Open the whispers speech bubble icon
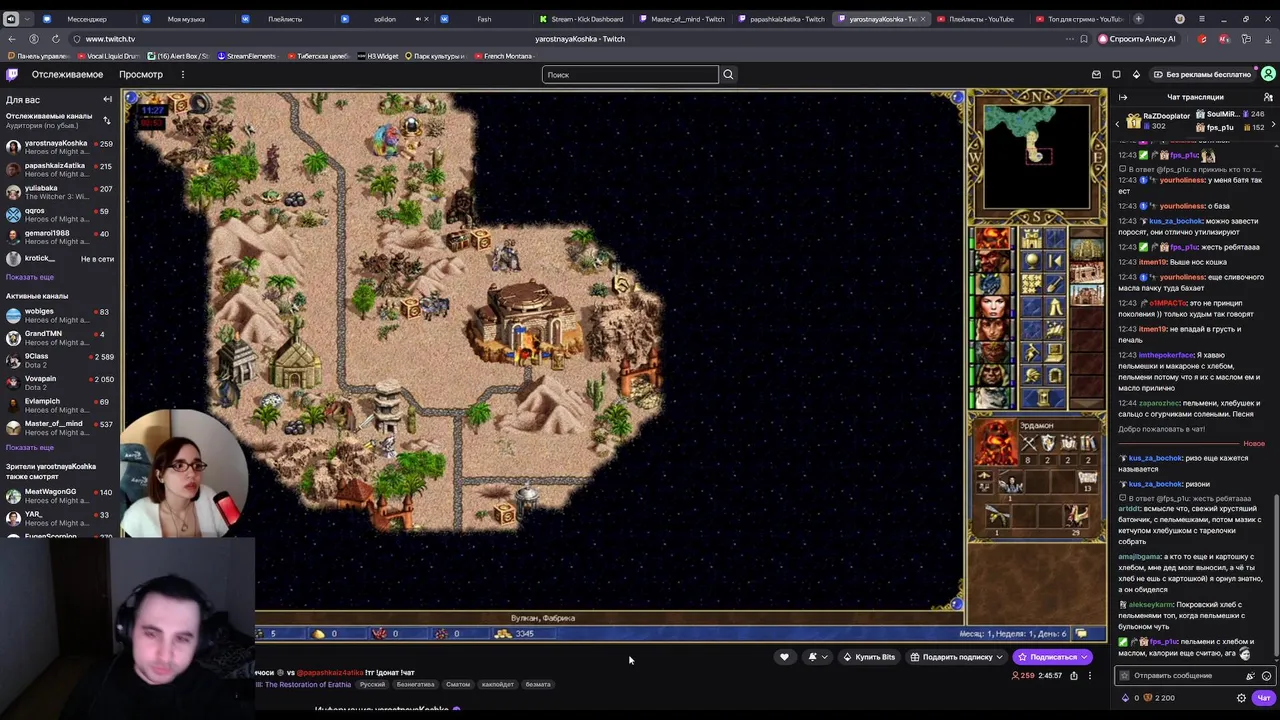 1116,74
